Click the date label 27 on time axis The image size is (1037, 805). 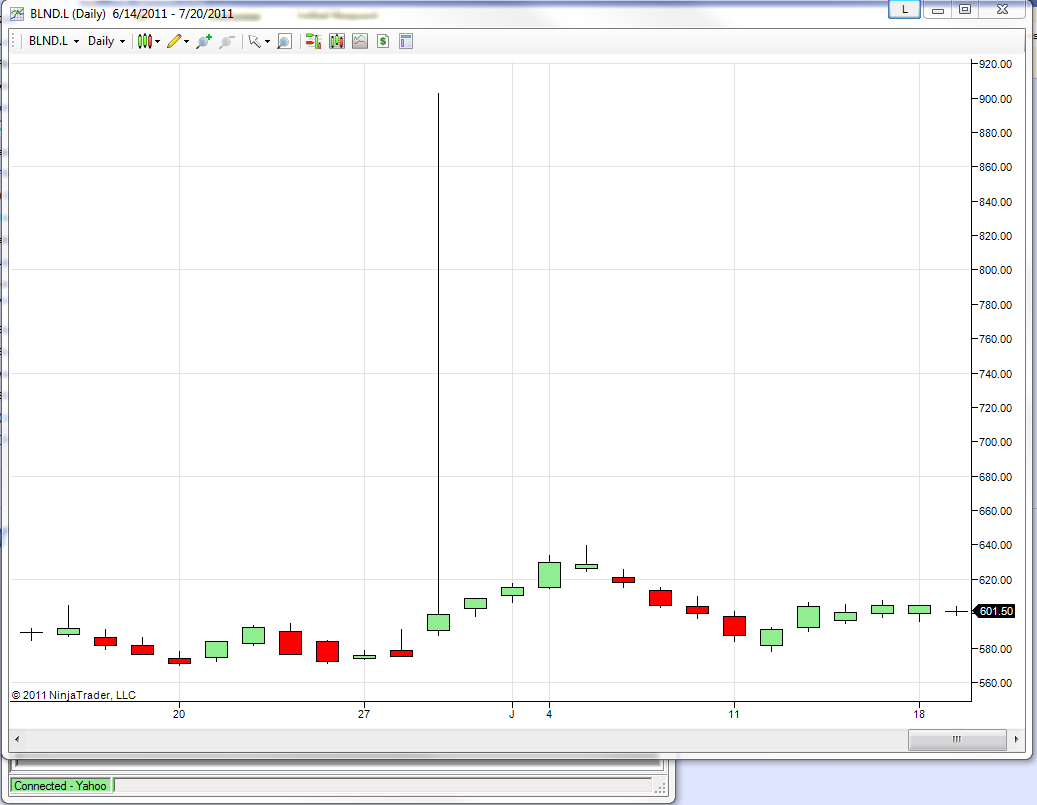point(364,714)
